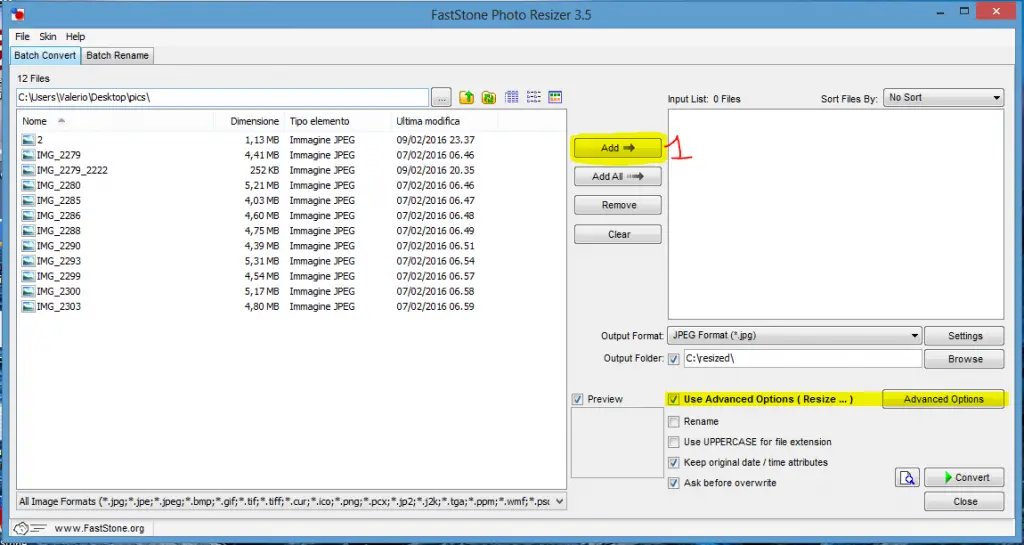
Task: Click the 5,21 MB size cell
Action: [262, 185]
